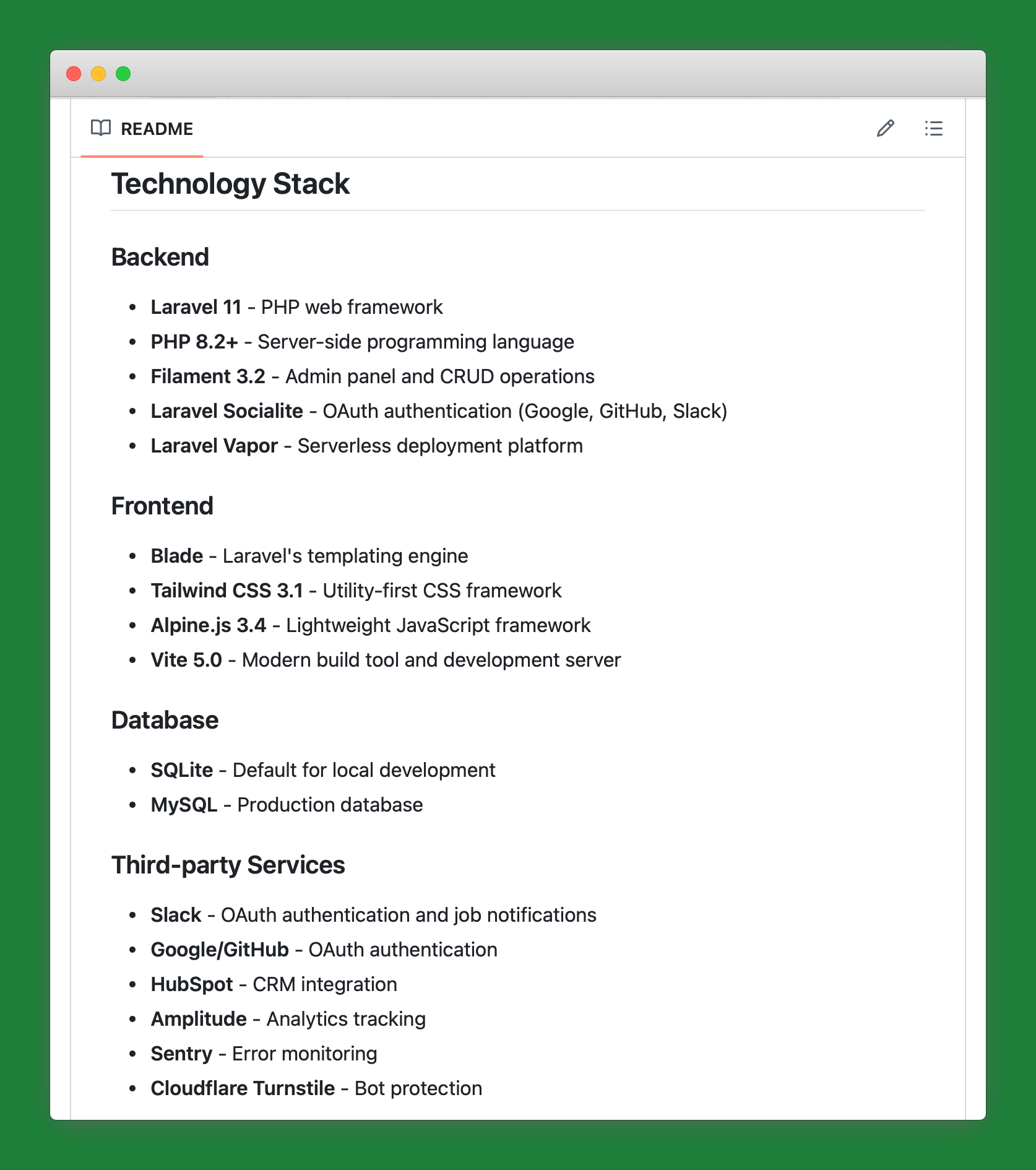Viewport: 1036px width, 1170px height.
Task: Click the Technology Stack heading
Action: tap(230, 184)
